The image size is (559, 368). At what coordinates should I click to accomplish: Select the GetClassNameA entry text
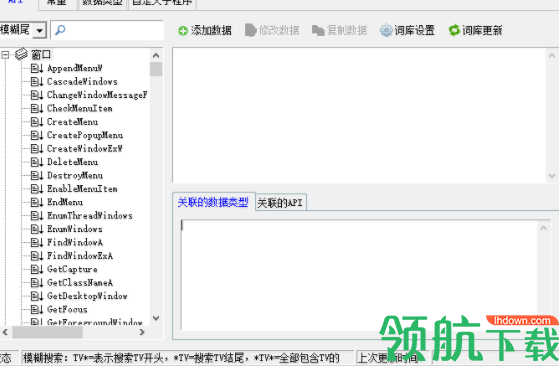80,283
